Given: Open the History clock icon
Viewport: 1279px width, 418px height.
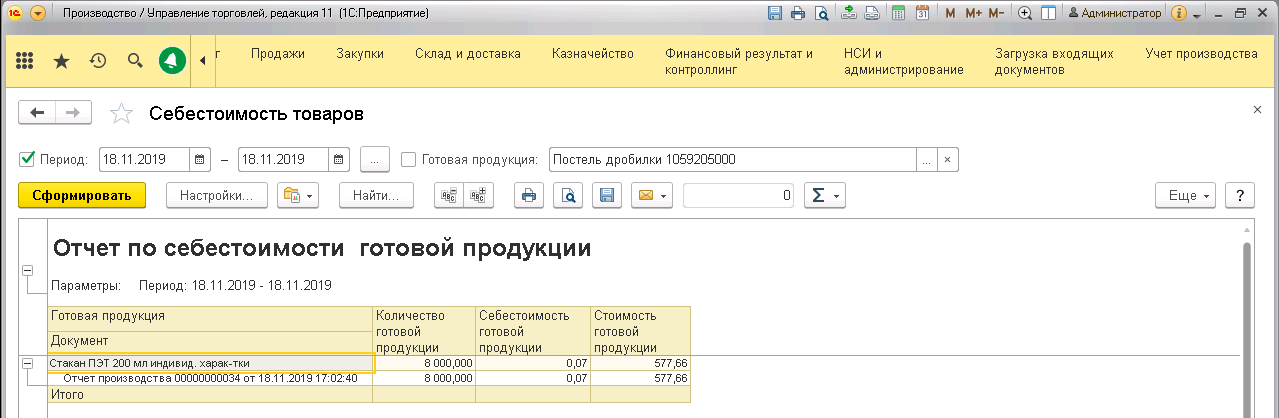Looking at the screenshot, I should (98, 61).
